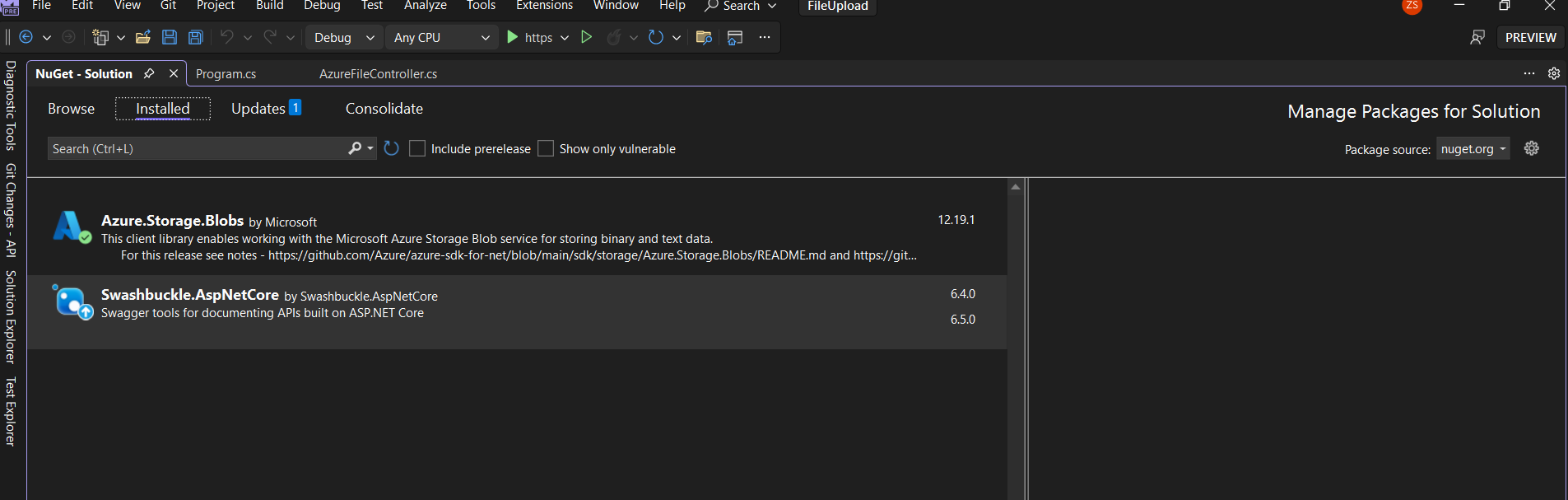The width and height of the screenshot is (1568, 500).
Task: Click the package list scrollbar up arrow
Action: (x=1016, y=187)
